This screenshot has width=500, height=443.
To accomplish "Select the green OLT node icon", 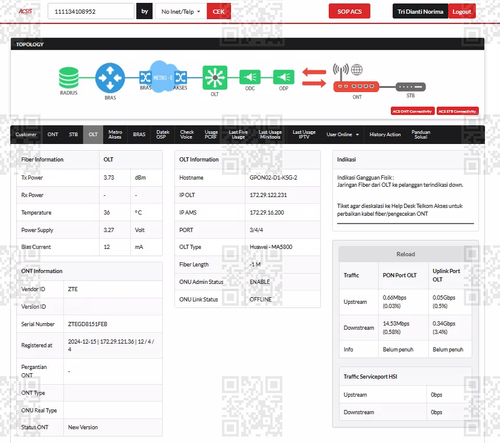I will (x=215, y=78).
